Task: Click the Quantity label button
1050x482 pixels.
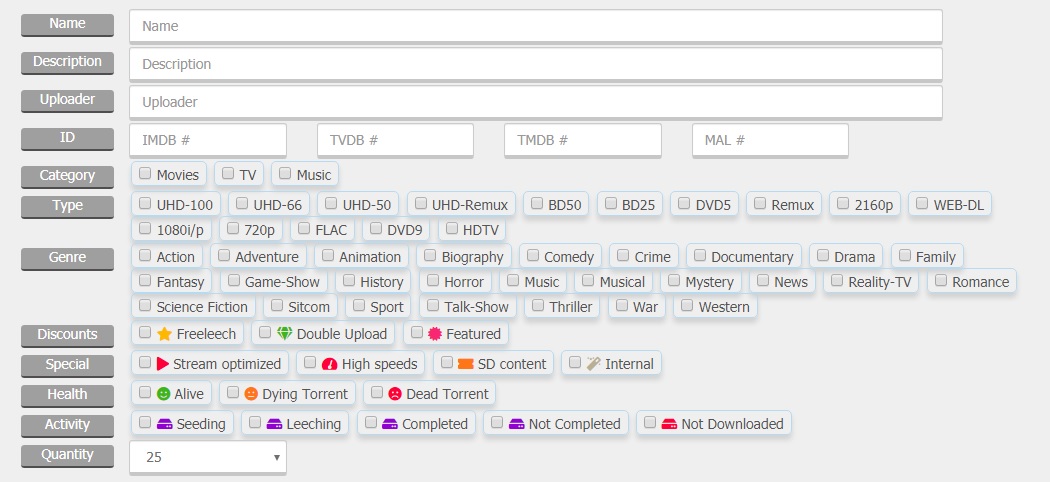Action: (67, 455)
